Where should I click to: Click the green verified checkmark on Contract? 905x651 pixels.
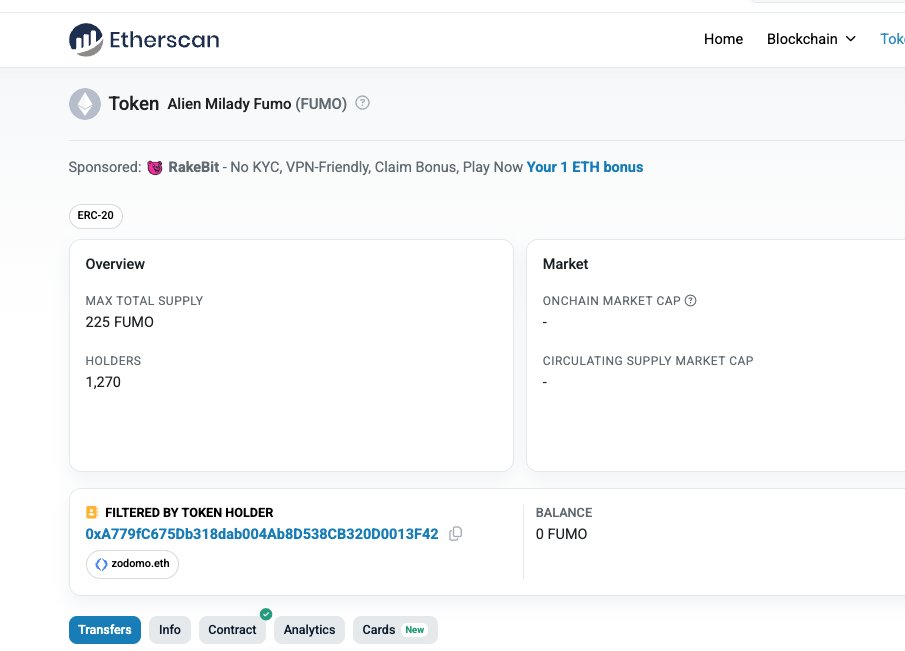265,614
